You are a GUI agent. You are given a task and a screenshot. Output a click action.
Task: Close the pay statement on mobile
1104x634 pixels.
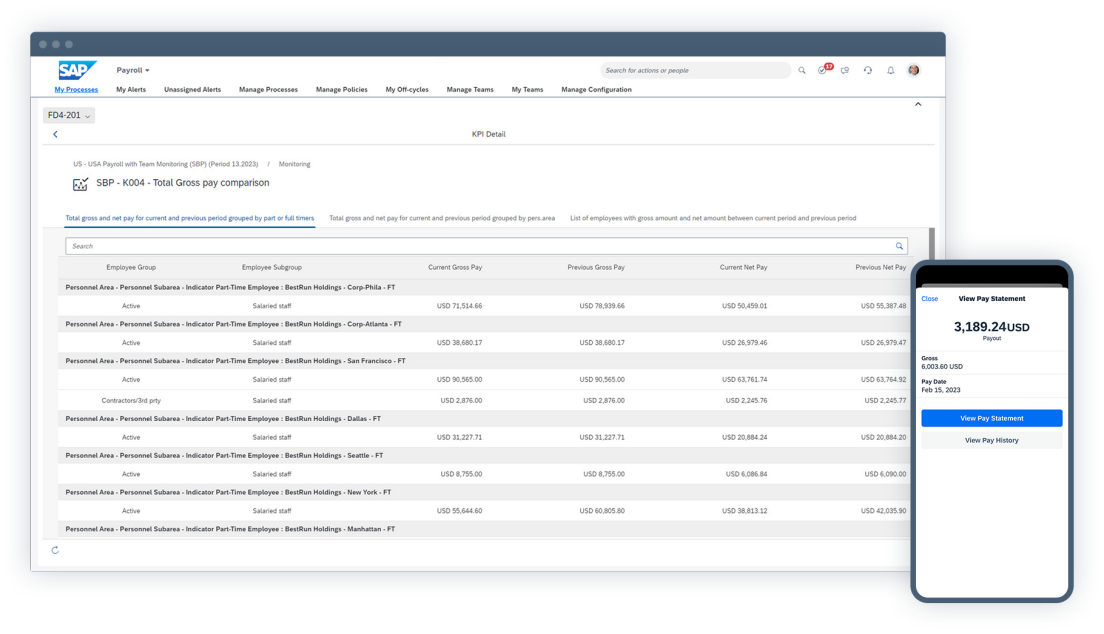[929, 298]
